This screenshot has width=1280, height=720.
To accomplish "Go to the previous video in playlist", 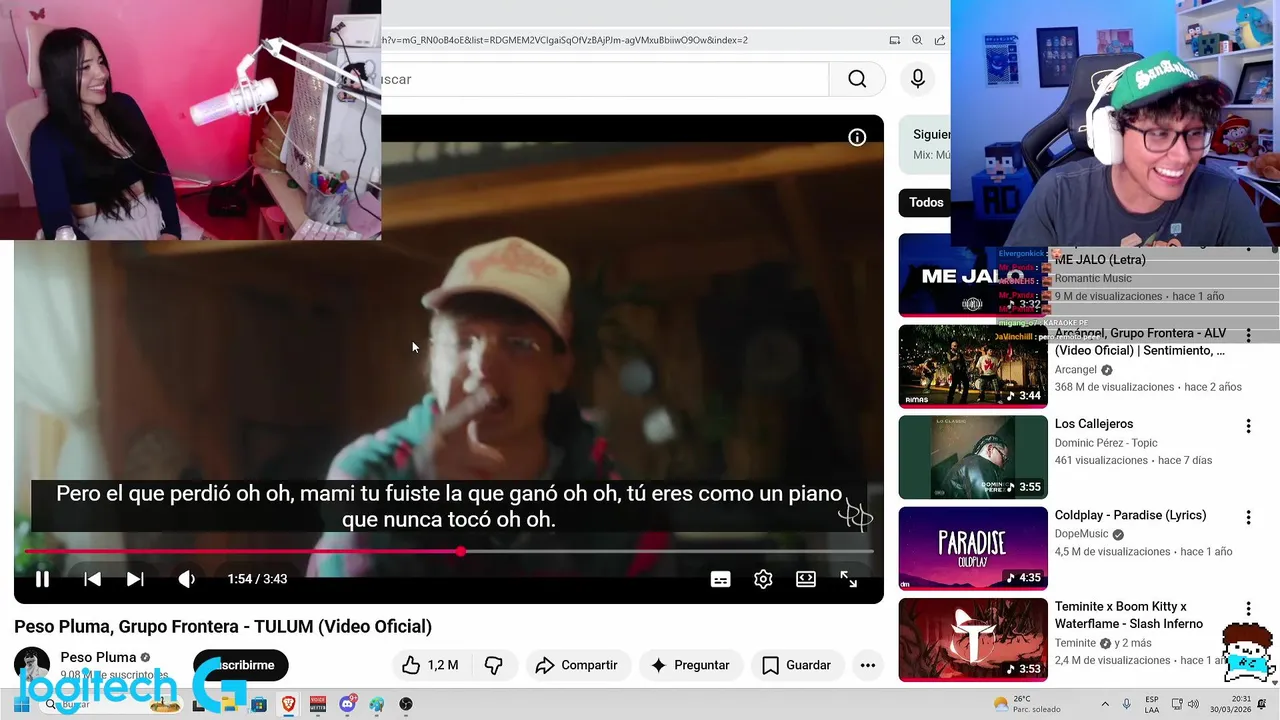I will pyautogui.click(x=92, y=579).
